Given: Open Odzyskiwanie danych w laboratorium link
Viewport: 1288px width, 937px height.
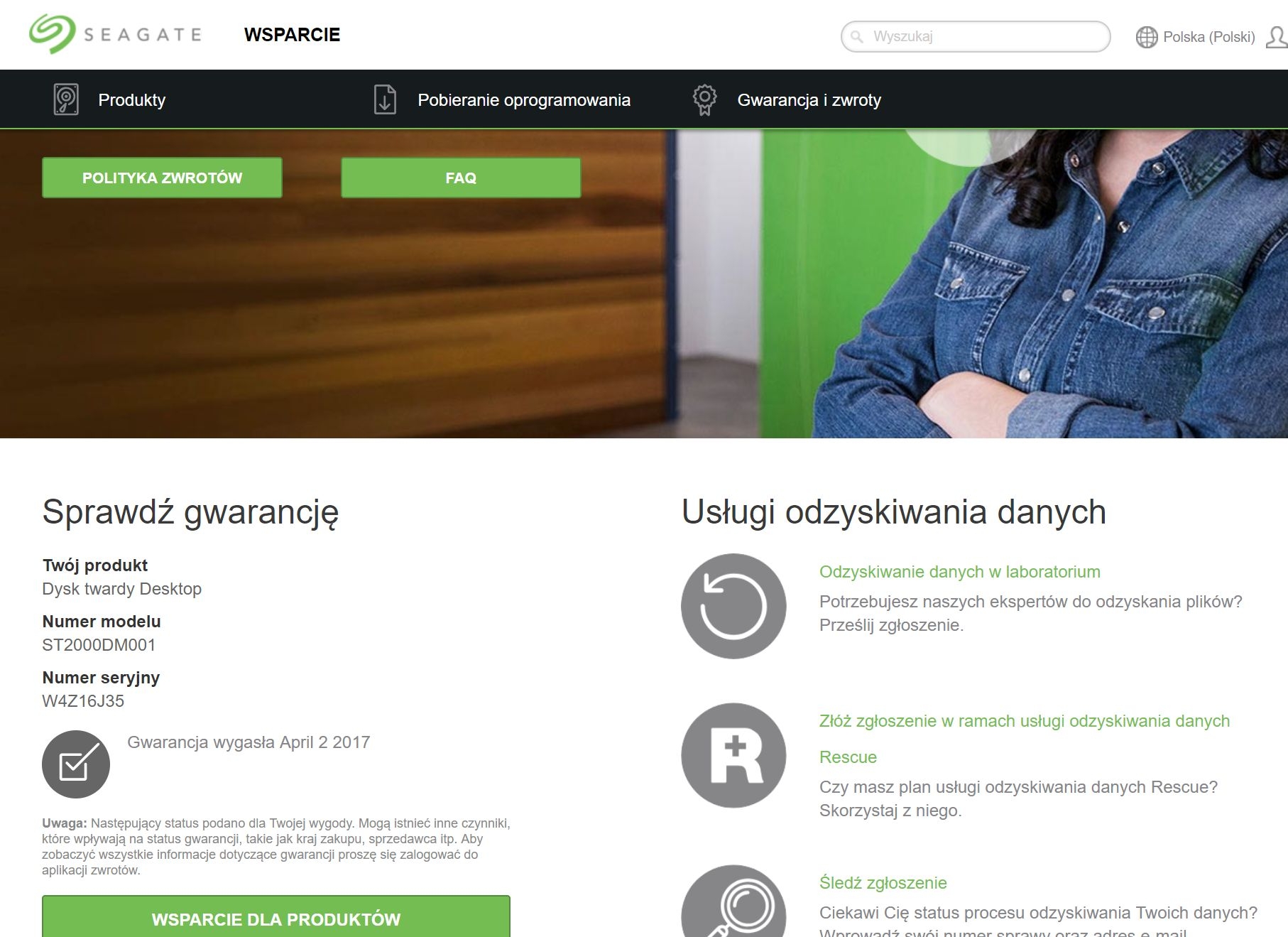Looking at the screenshot, I should [x=960, y=572].
